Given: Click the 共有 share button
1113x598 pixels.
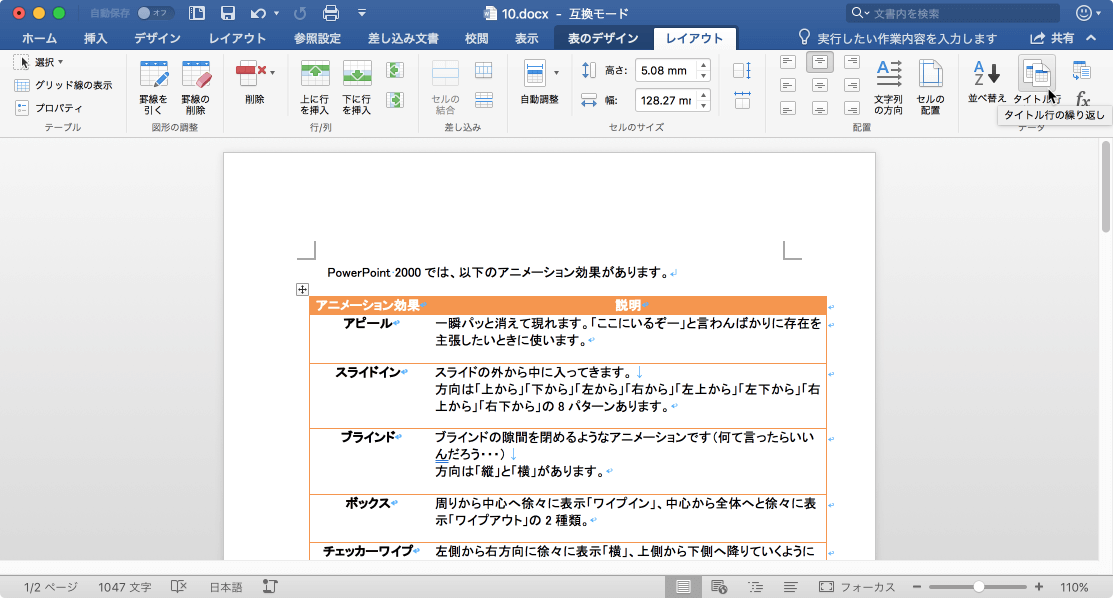Looking at the screenshot, I should 1053,38.
